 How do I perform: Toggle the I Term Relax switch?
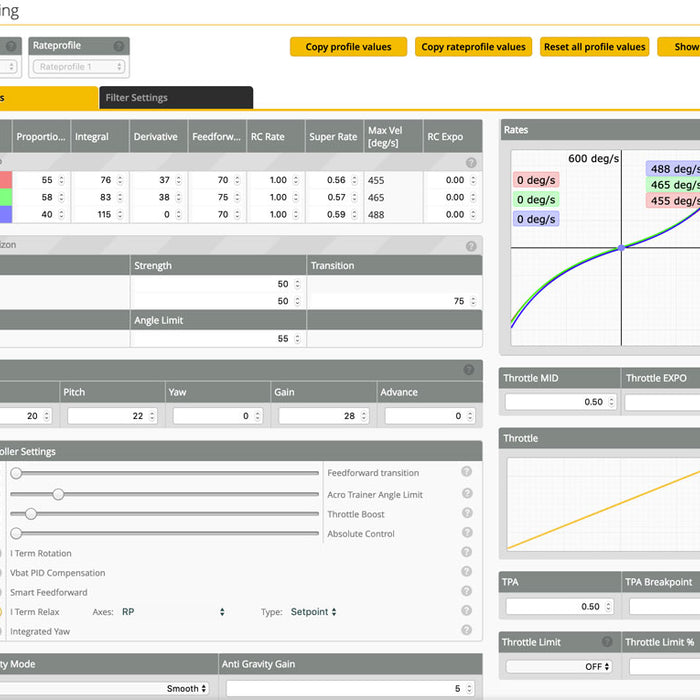3,612
